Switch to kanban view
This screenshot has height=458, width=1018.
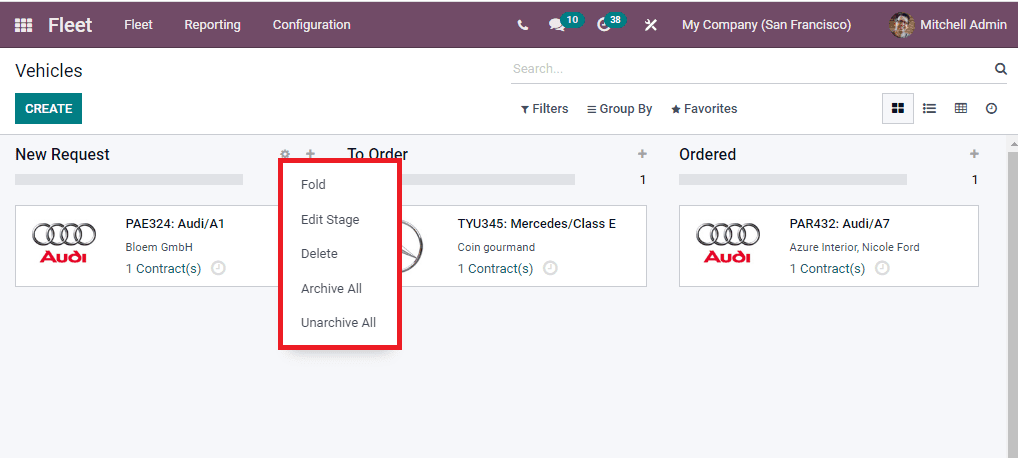coord(897,108)
